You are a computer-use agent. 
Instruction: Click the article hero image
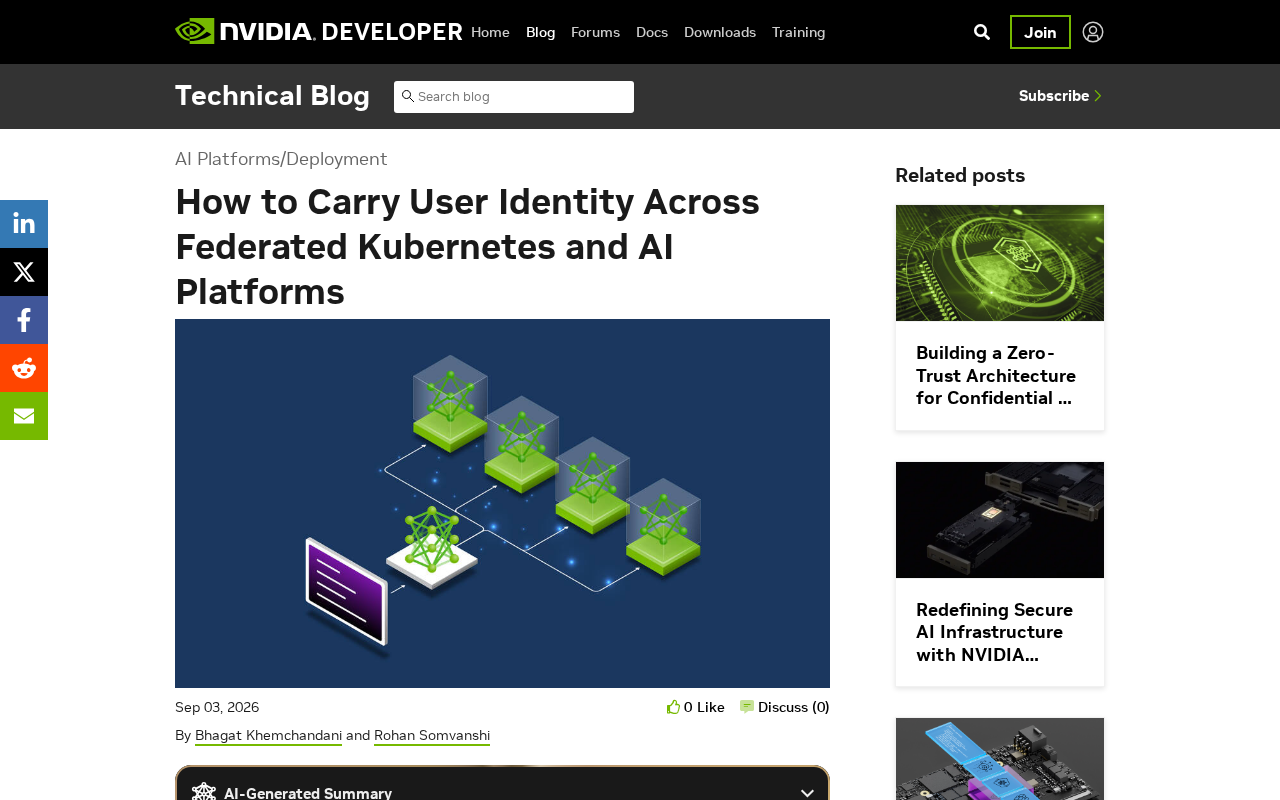[x=502, y=503]
